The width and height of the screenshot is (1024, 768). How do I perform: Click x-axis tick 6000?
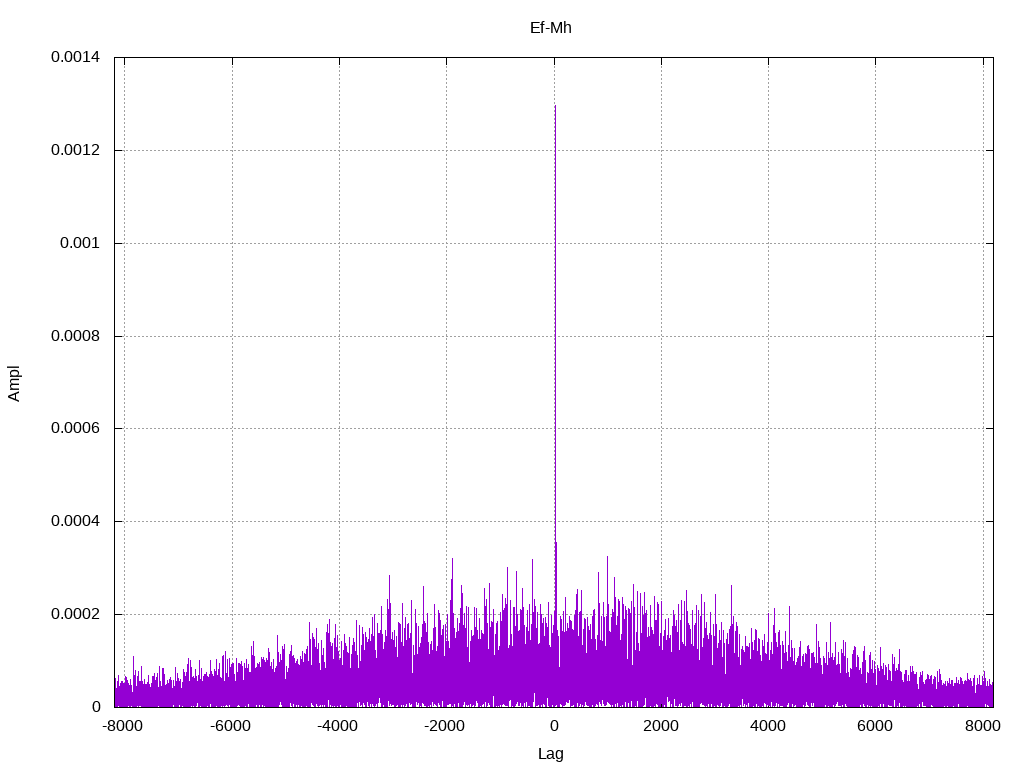click(x=875, y=726)
